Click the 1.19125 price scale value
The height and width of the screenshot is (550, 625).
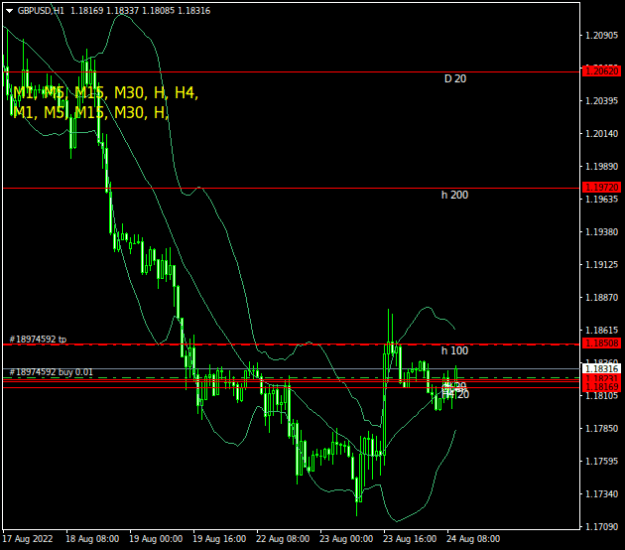(x=601, y=265)
